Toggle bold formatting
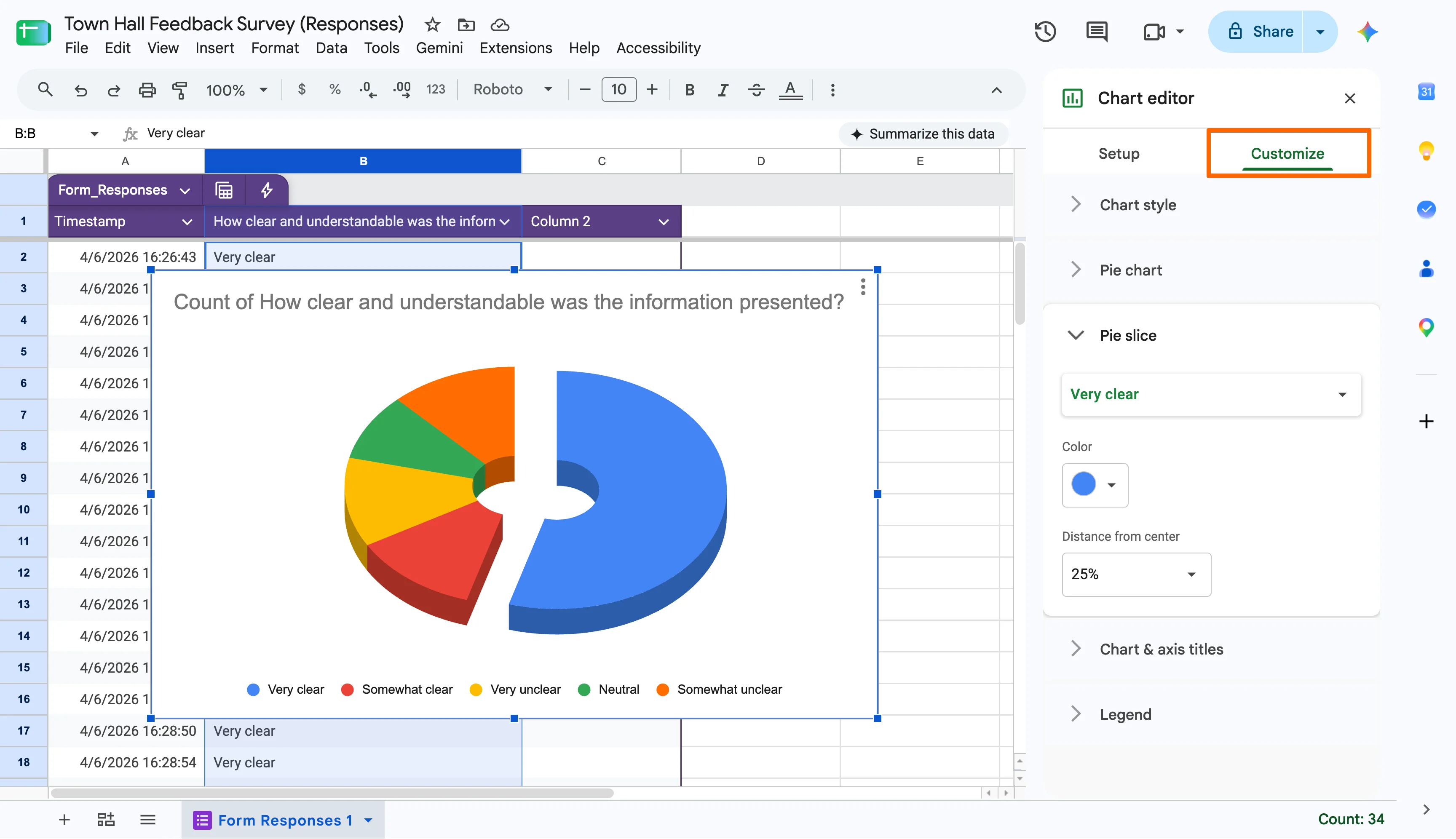The height and width of the screenshot is (839, 1456). [x=689, y=89]
